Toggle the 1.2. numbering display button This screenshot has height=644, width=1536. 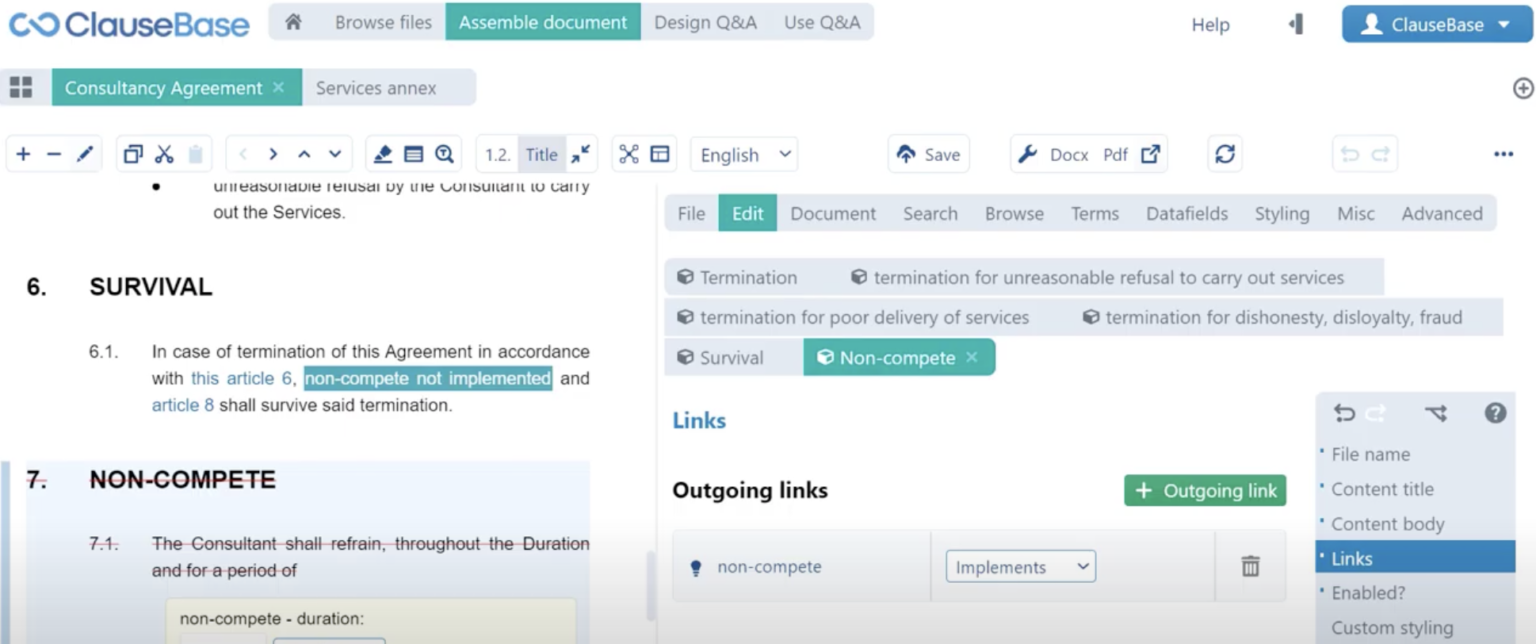coord(497,154)
